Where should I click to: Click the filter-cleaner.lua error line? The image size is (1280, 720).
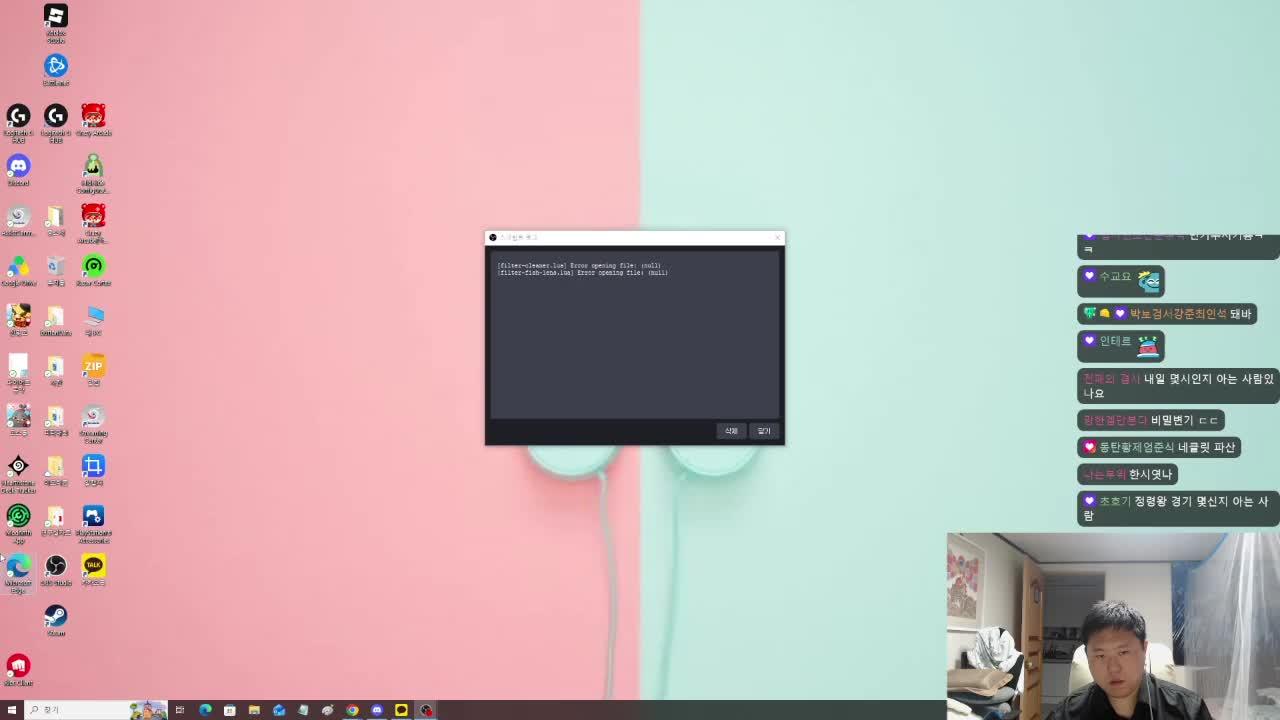coord(579,266)
